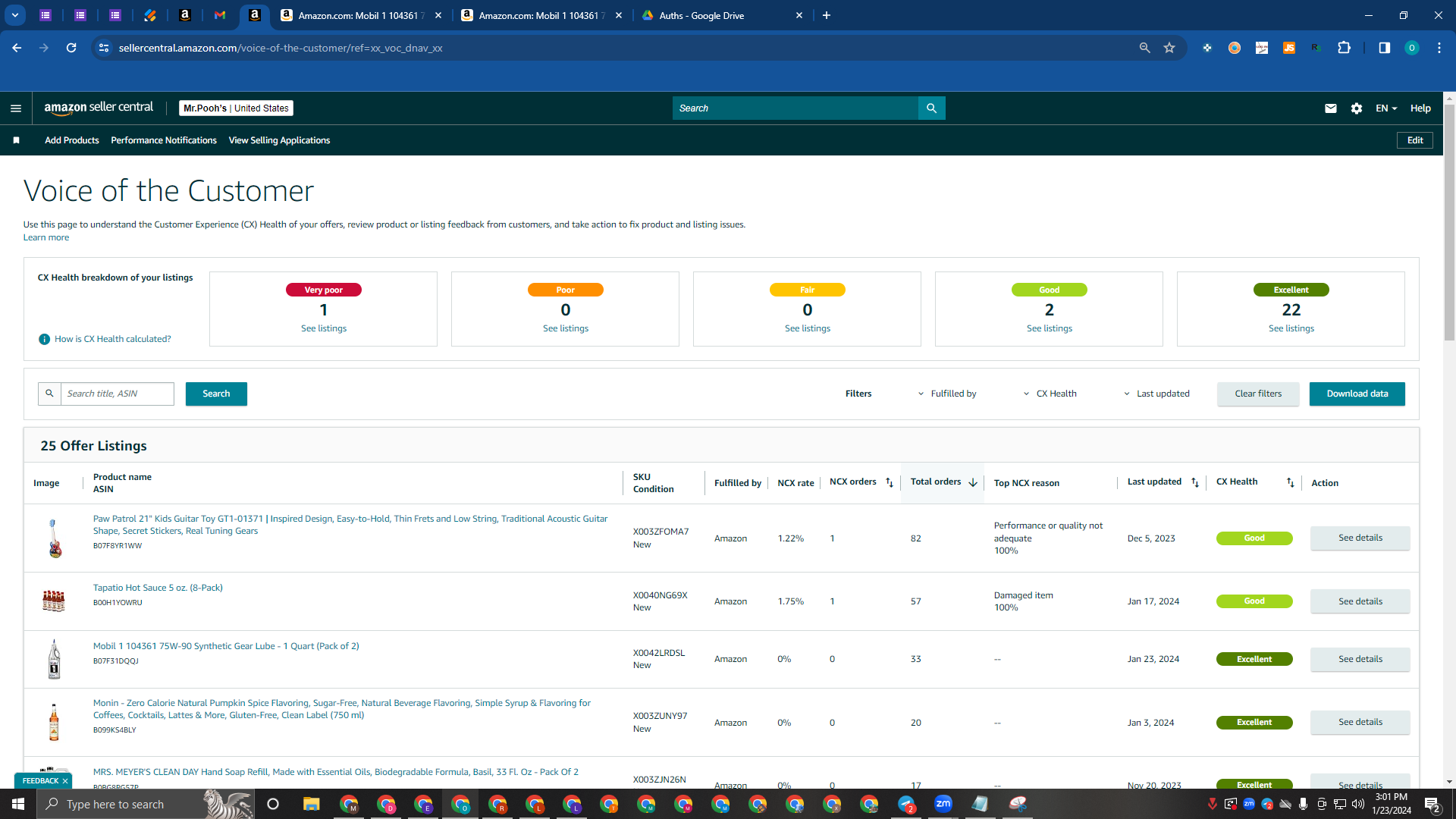The height and width of the screenshot is (819, 1456).
Task: Sort by the CX Health column arrows
Action: point(1290,482)
